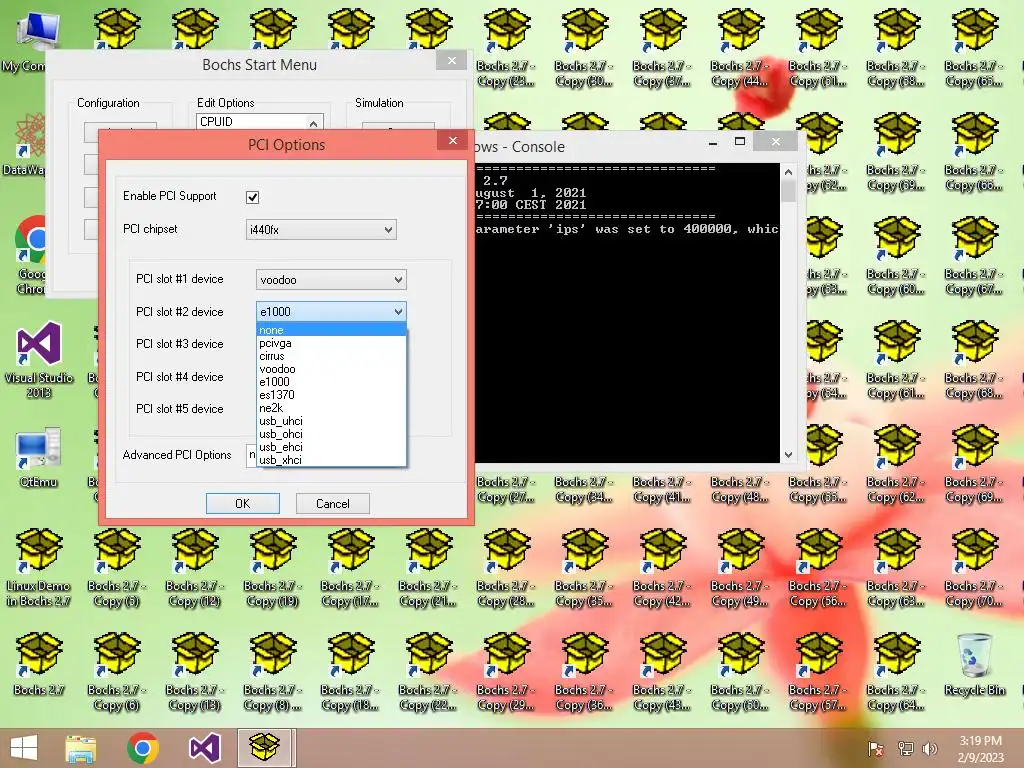Open File Explorer from the taskbar

(x=80, y=748)
